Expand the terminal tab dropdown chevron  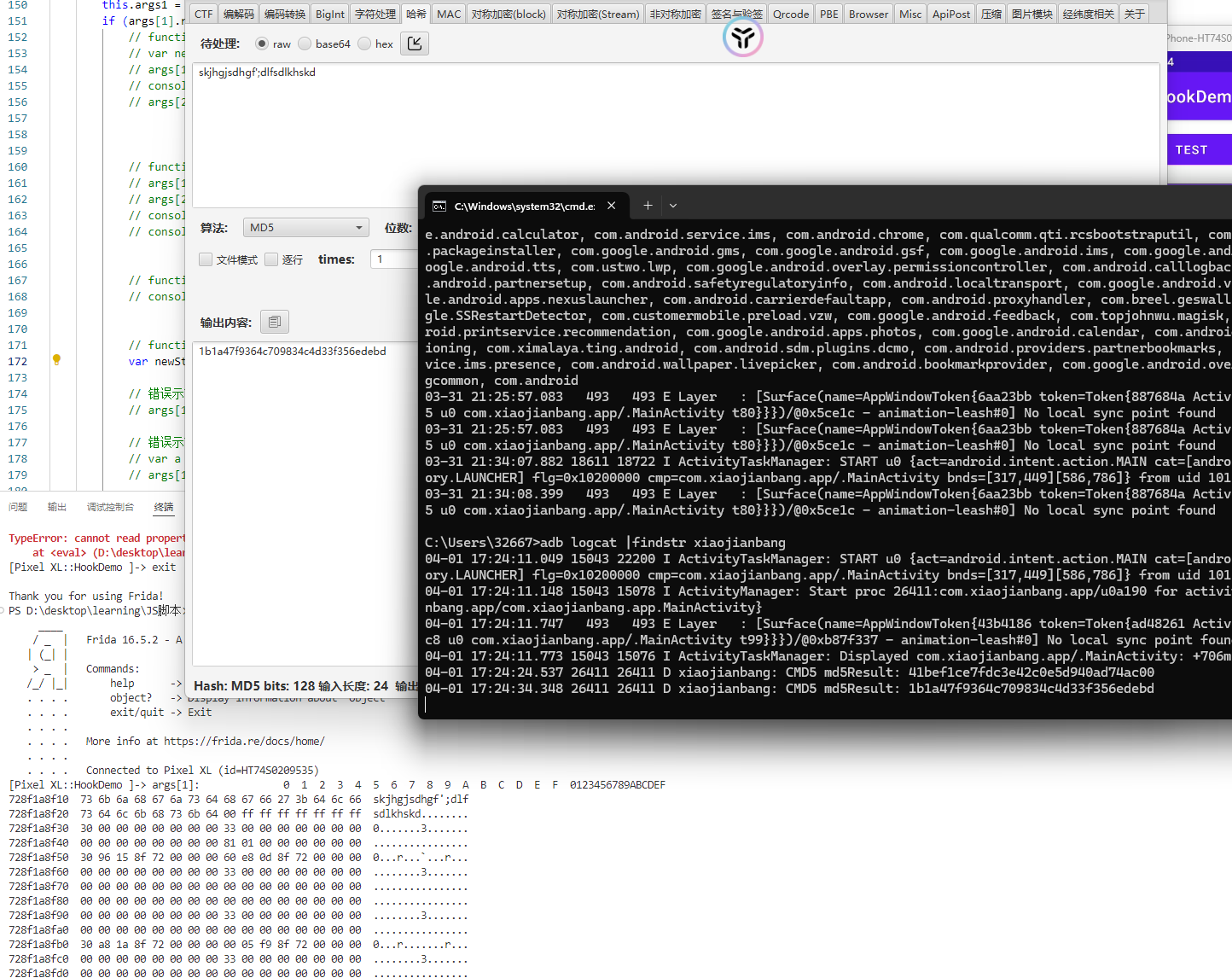[673, 206]
